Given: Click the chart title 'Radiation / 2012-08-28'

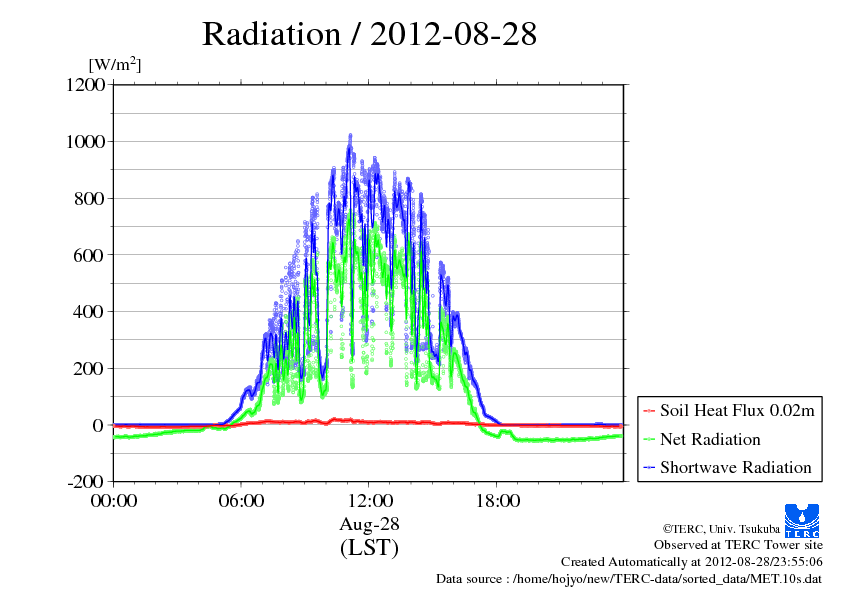Looking at the screenshot, I should (369, 34).
